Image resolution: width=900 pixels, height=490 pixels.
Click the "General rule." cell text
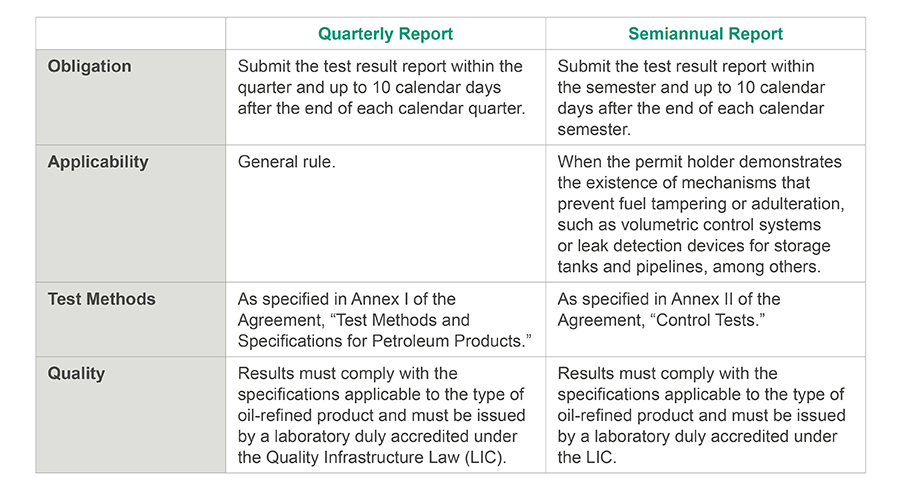[286, 162]
